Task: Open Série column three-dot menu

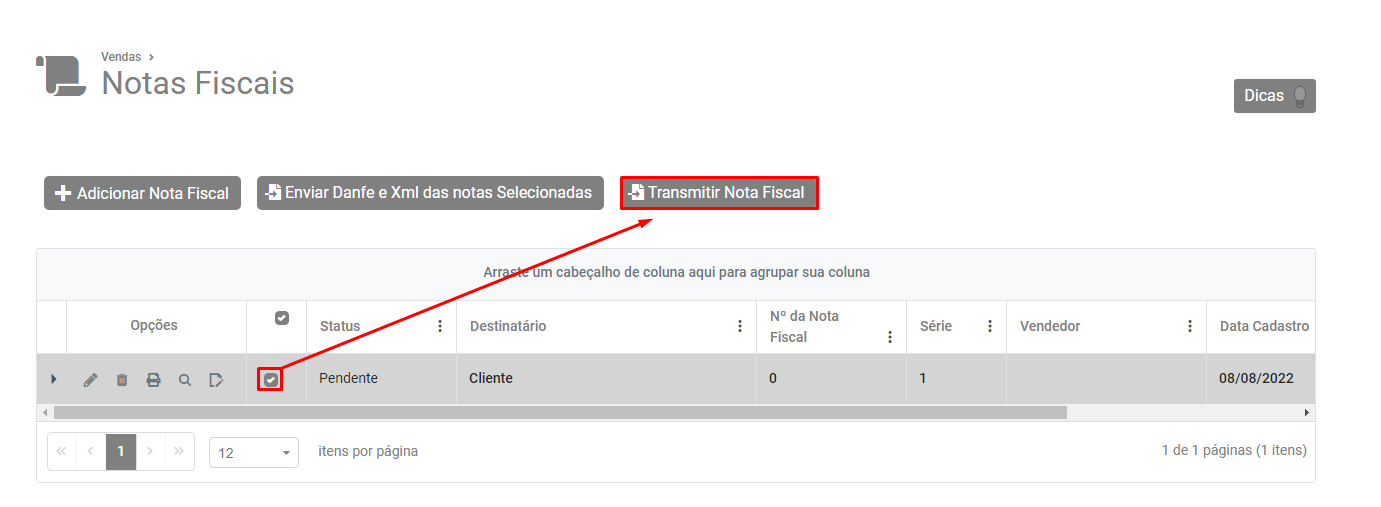Action: [990, 326]
